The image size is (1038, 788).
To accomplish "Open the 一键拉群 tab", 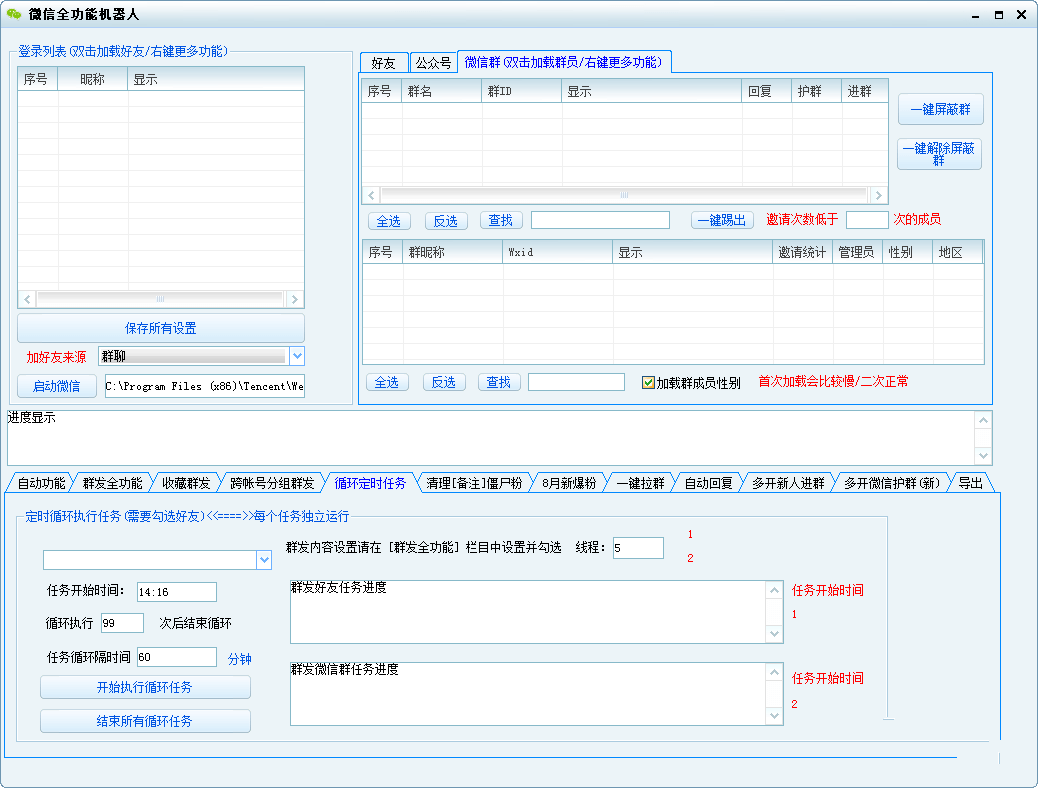I will [x=640, y=483].
